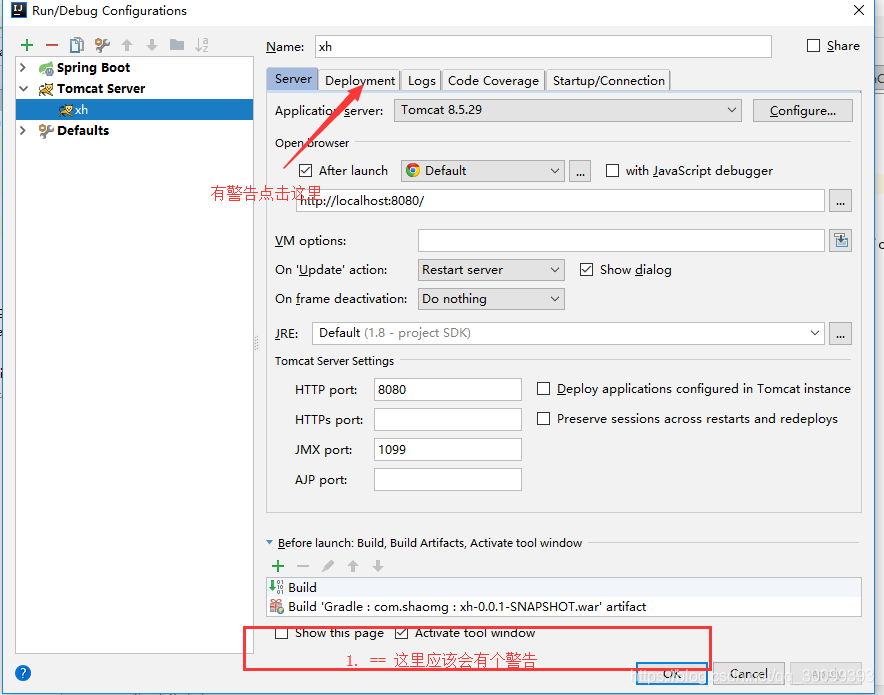This screenshot has width=884, height=695.
Task: Click the localhost URL field
Action: tap(560, 201)
